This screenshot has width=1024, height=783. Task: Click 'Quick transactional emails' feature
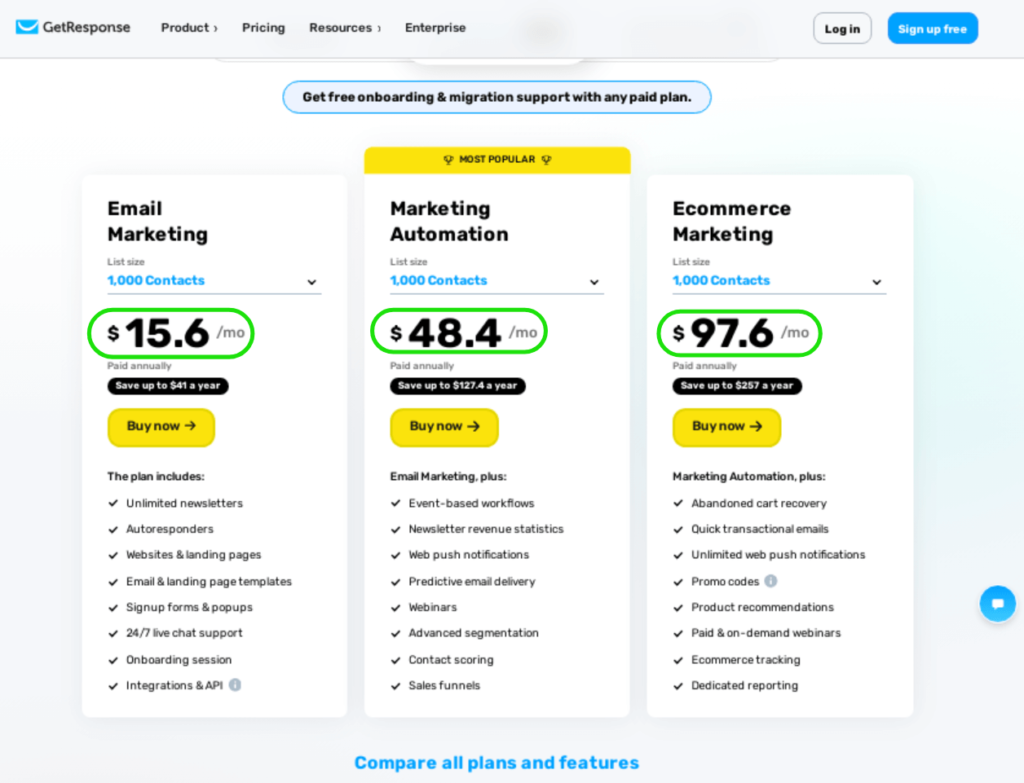click(x=760, y=529)
